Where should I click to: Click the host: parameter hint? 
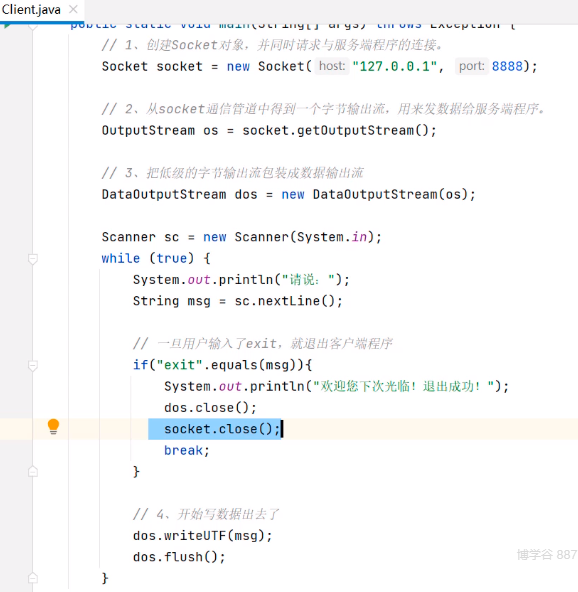pyautogui.click(x=332, y=66)
